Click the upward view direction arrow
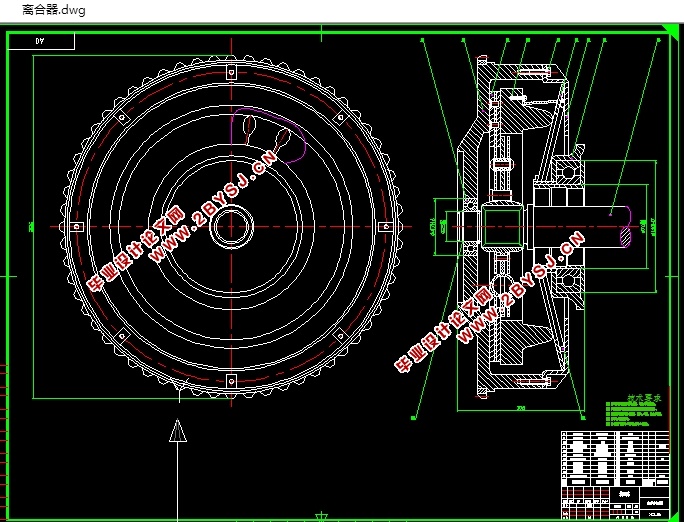684x522 pixels. (x=178, y=430)
